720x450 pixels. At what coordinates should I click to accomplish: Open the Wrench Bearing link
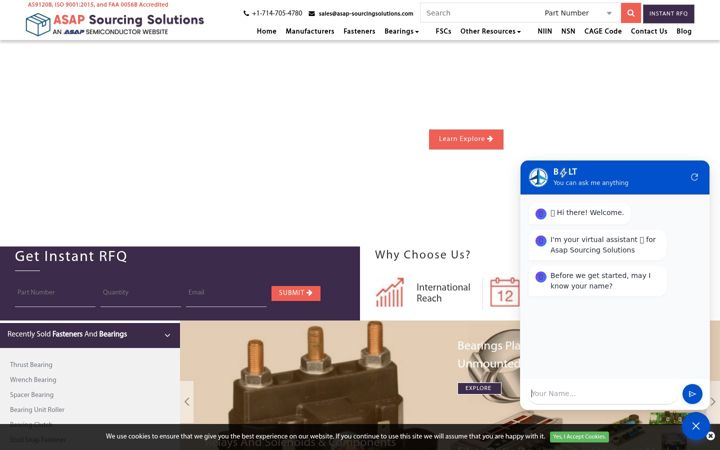tap(33, 380)
